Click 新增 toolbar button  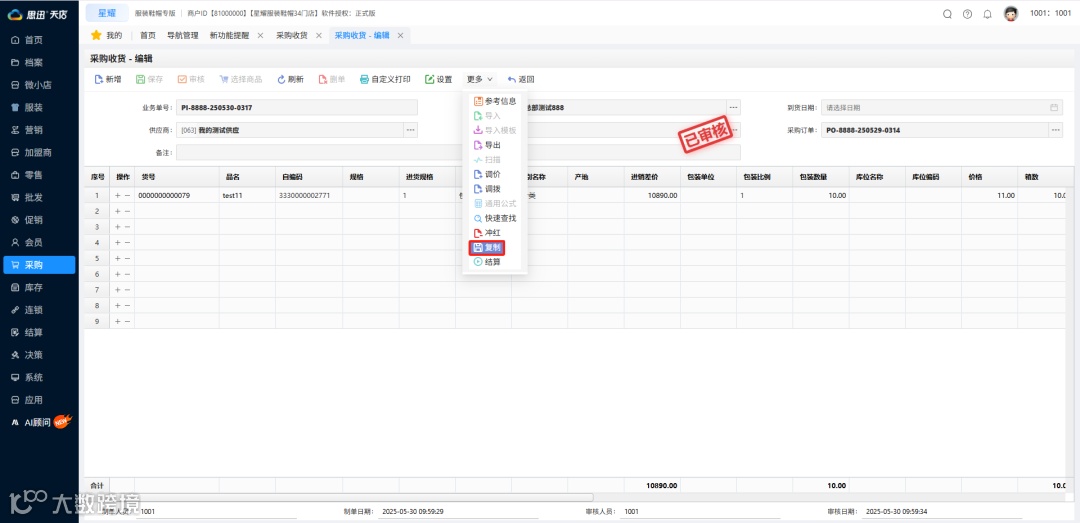click(108, 79)
